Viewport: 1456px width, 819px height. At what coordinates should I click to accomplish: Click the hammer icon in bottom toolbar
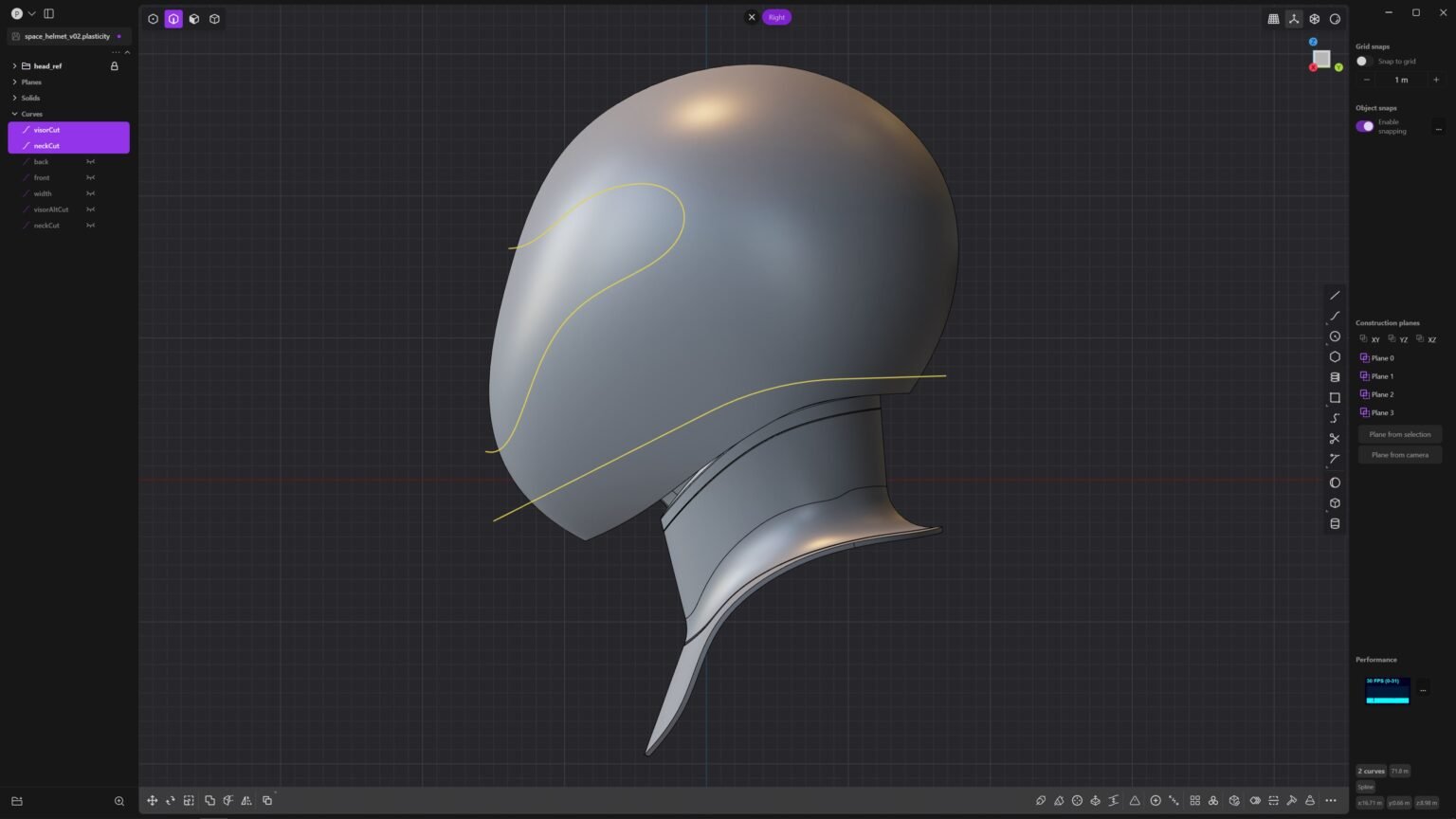[x=1291, y=801]
